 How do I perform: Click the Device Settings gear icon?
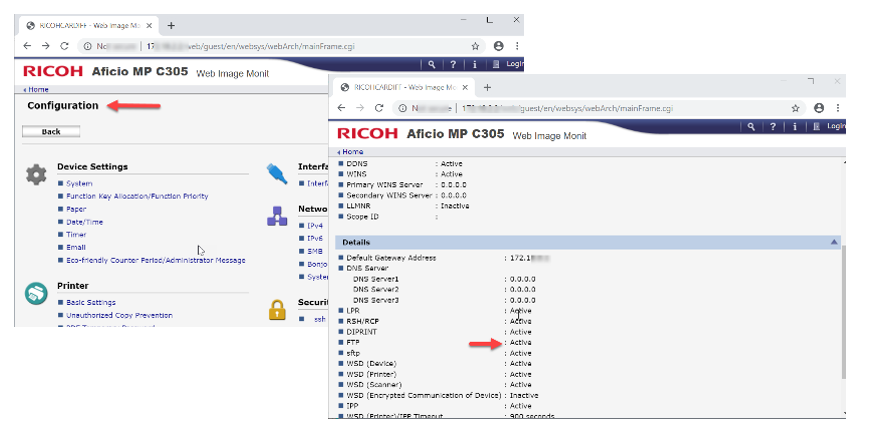coord(36,175)
